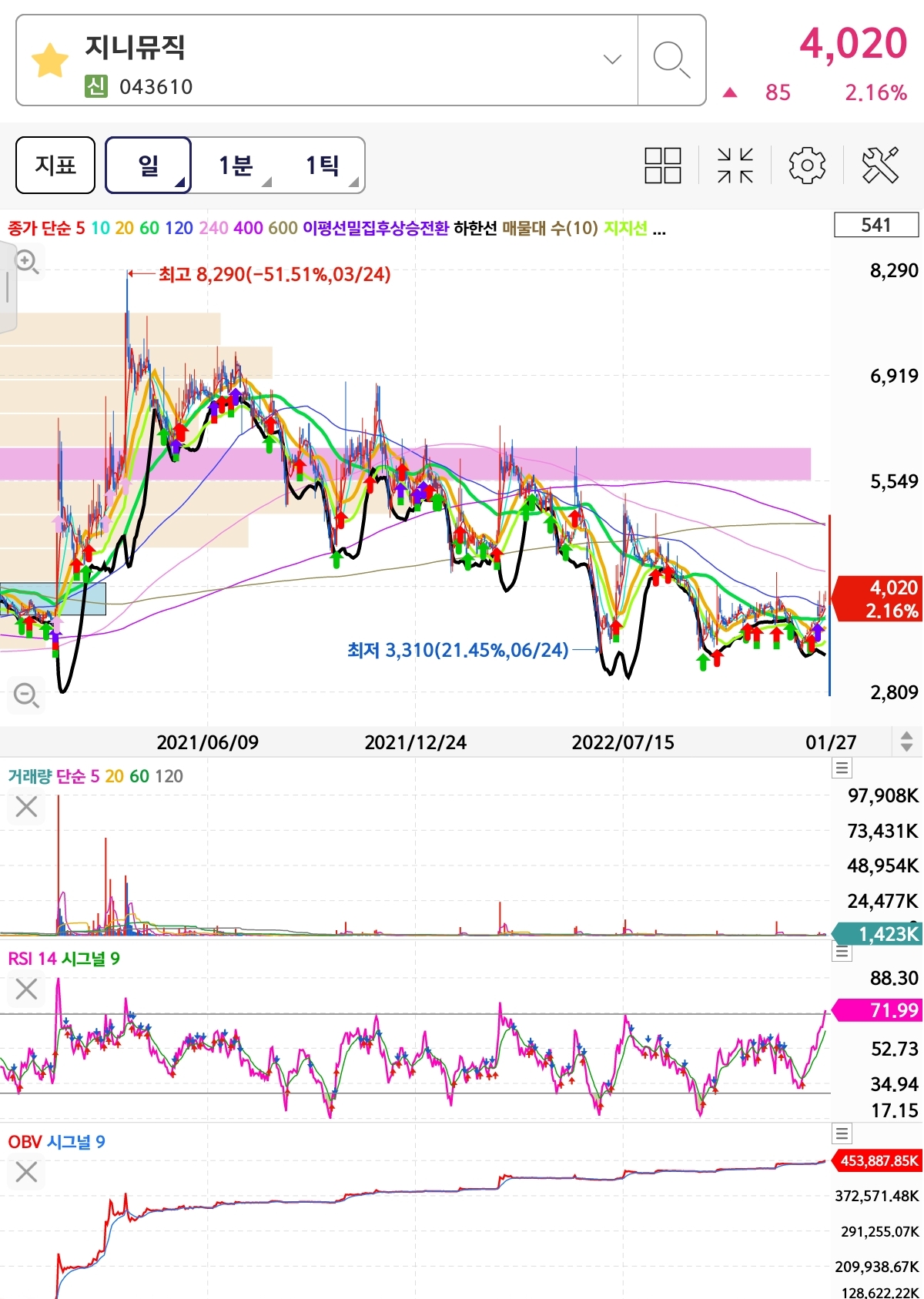The width and height of the screenshot is (924, 1299).
Task: Open the left edge side panel handle
Action: tap(8, 286)
